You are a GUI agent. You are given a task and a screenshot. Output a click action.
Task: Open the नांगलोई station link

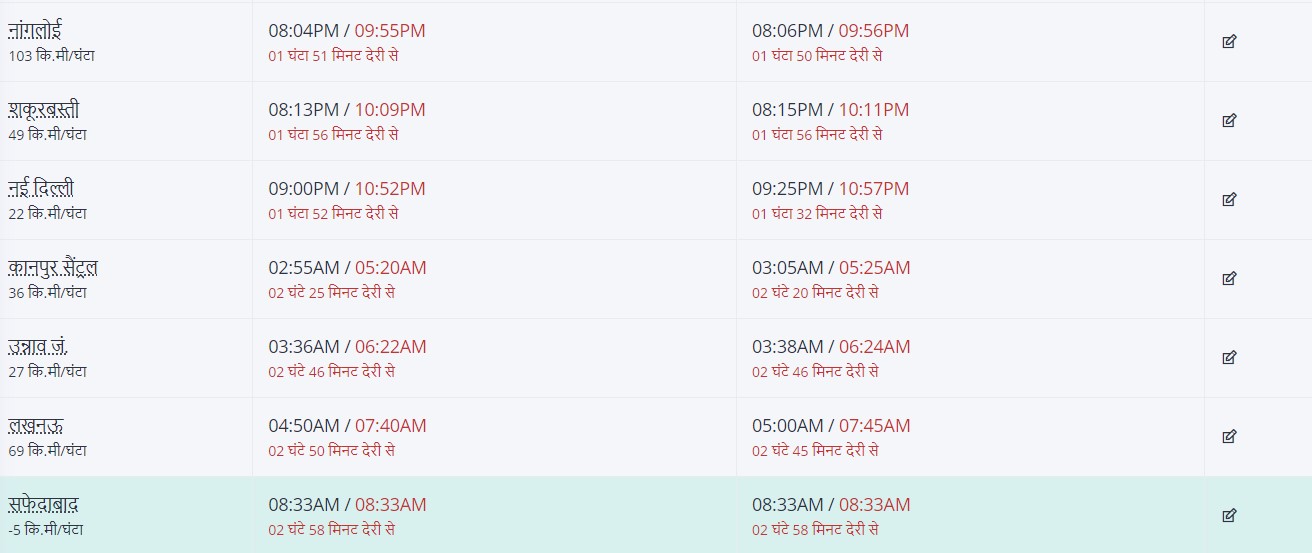[36, 31]
